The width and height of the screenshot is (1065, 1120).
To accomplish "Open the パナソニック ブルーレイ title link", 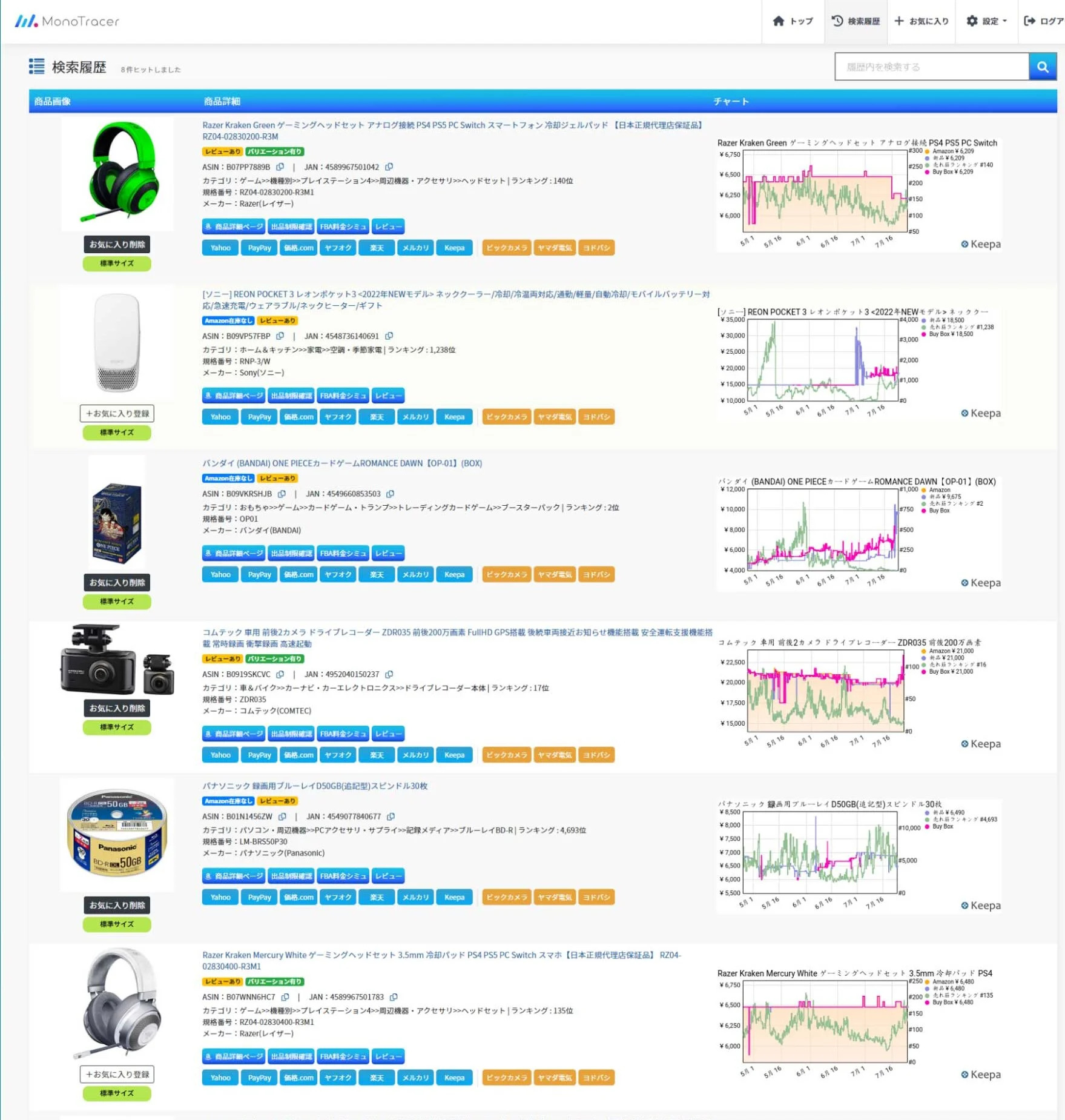I will 315,786.
